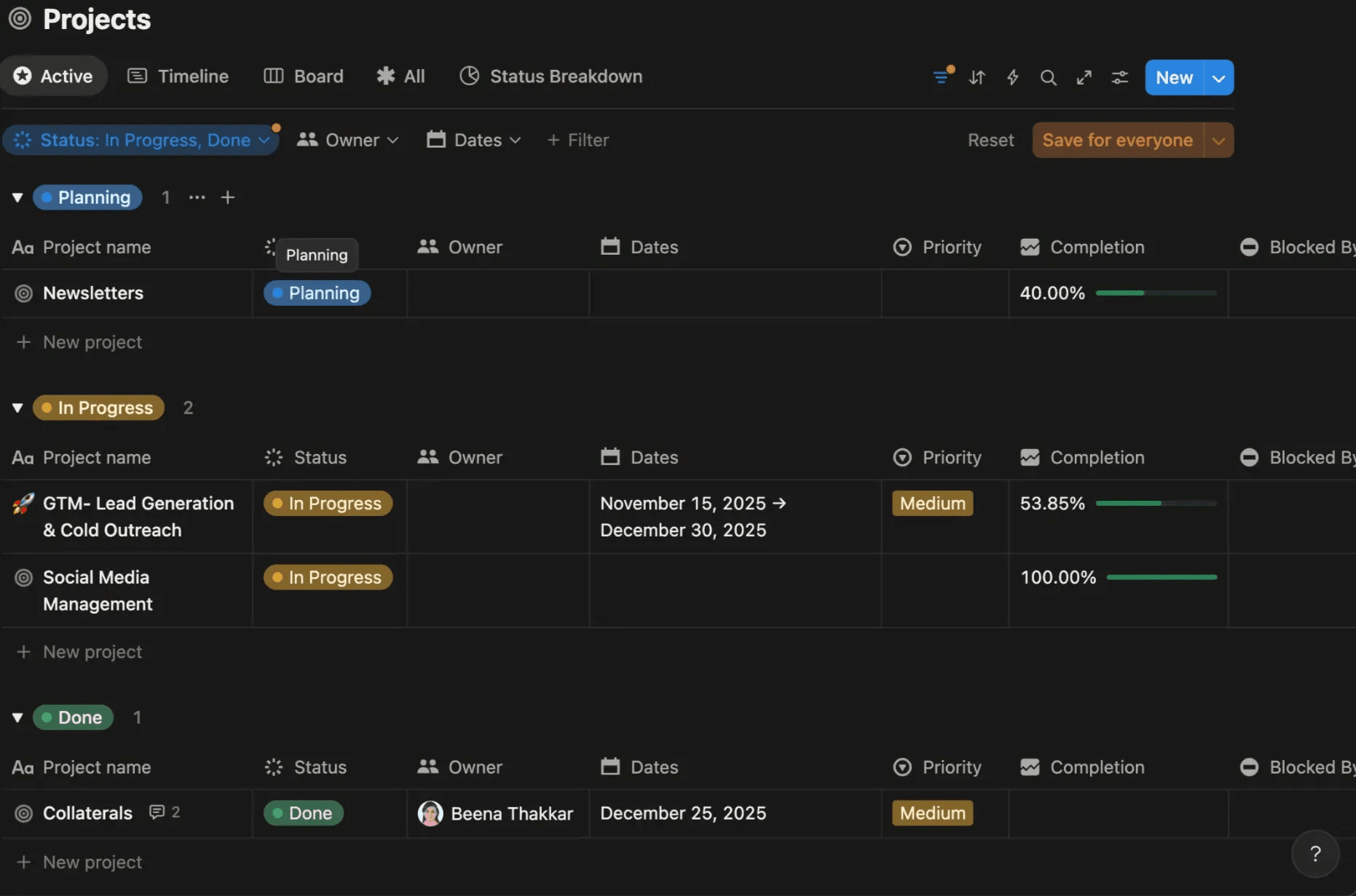Open the view settings sliders icon

(1119, 77)
